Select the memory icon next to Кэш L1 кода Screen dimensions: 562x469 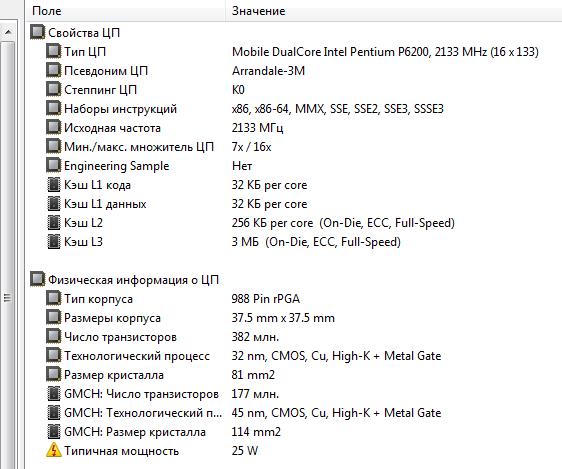click(53, 185)
